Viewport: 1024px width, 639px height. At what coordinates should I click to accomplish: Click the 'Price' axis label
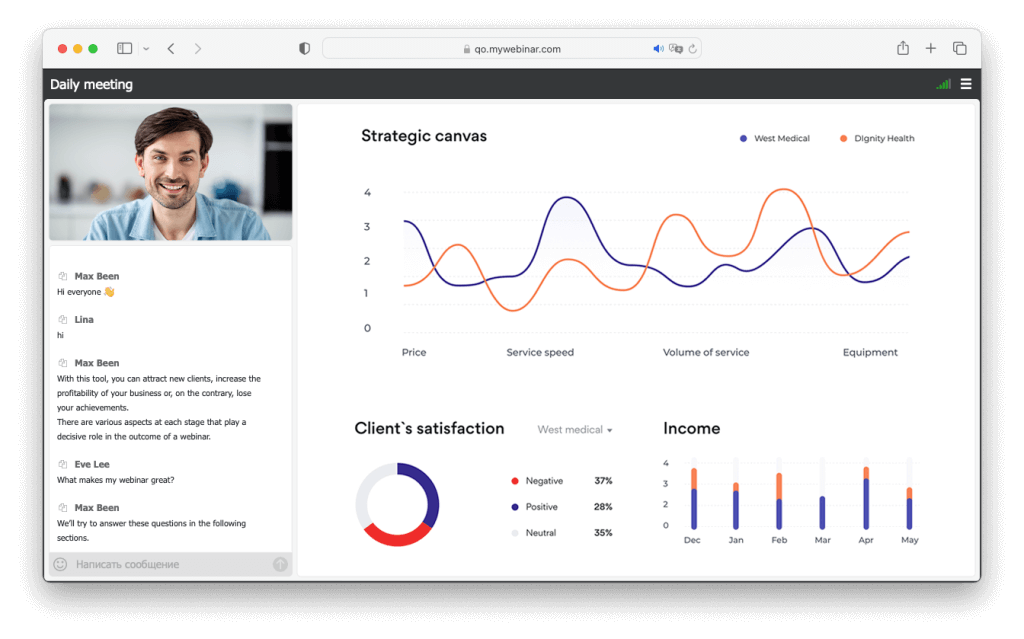(414, 352)
